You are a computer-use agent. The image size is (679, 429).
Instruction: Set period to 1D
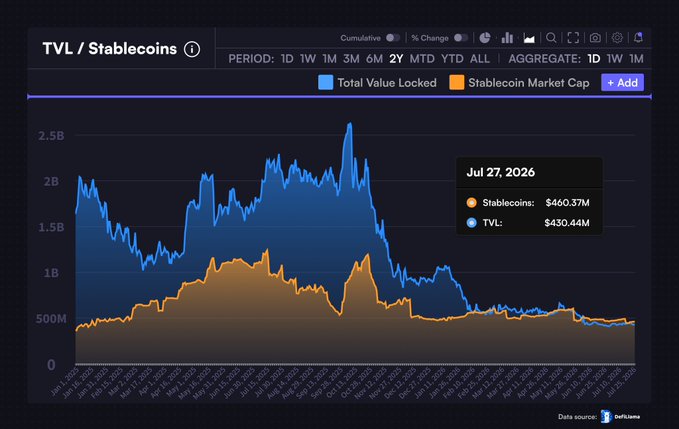[287, 59]
